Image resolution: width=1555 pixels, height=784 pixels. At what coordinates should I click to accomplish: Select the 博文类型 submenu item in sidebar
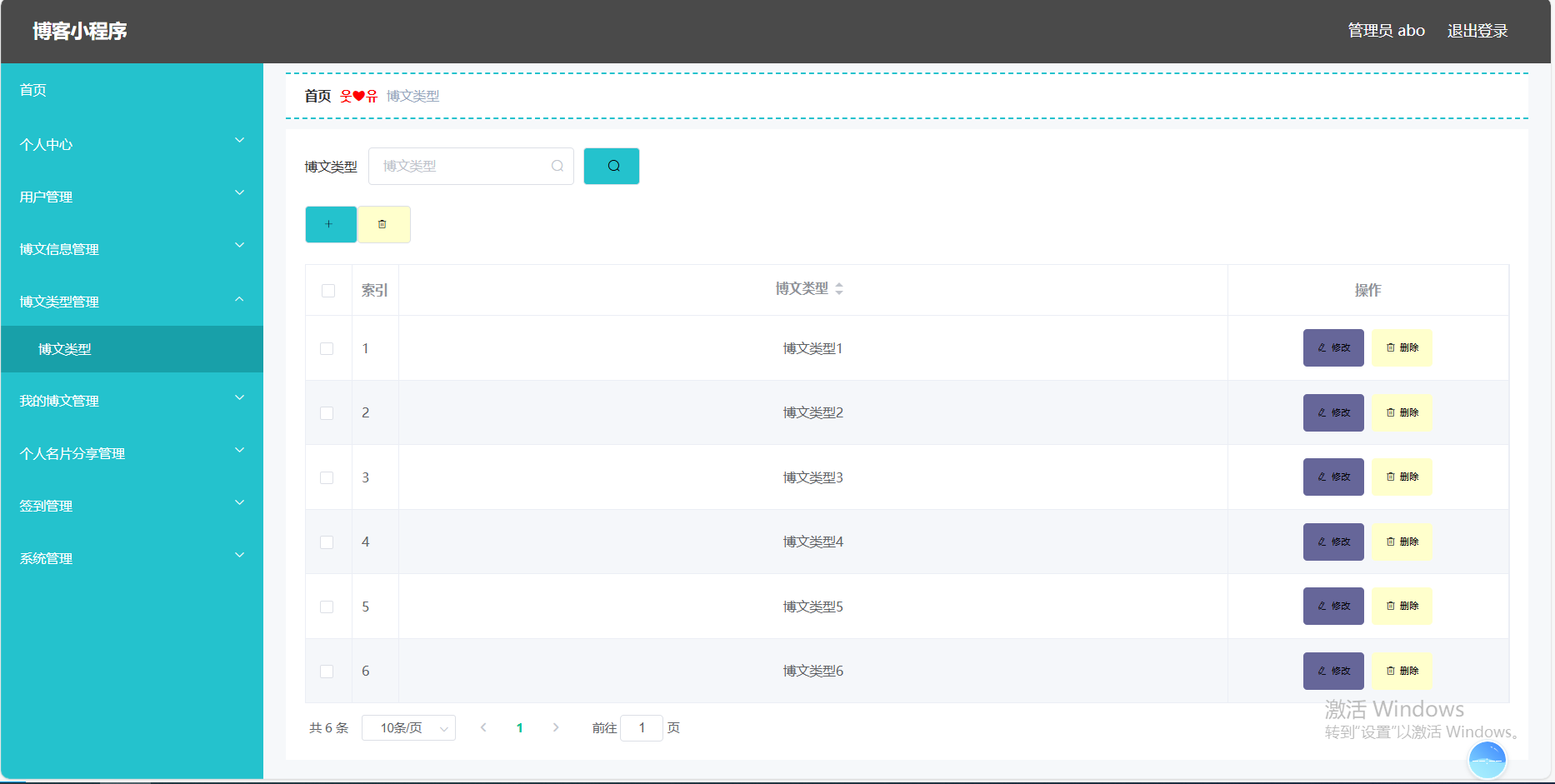pyautogui.click(x=132, y=349)
